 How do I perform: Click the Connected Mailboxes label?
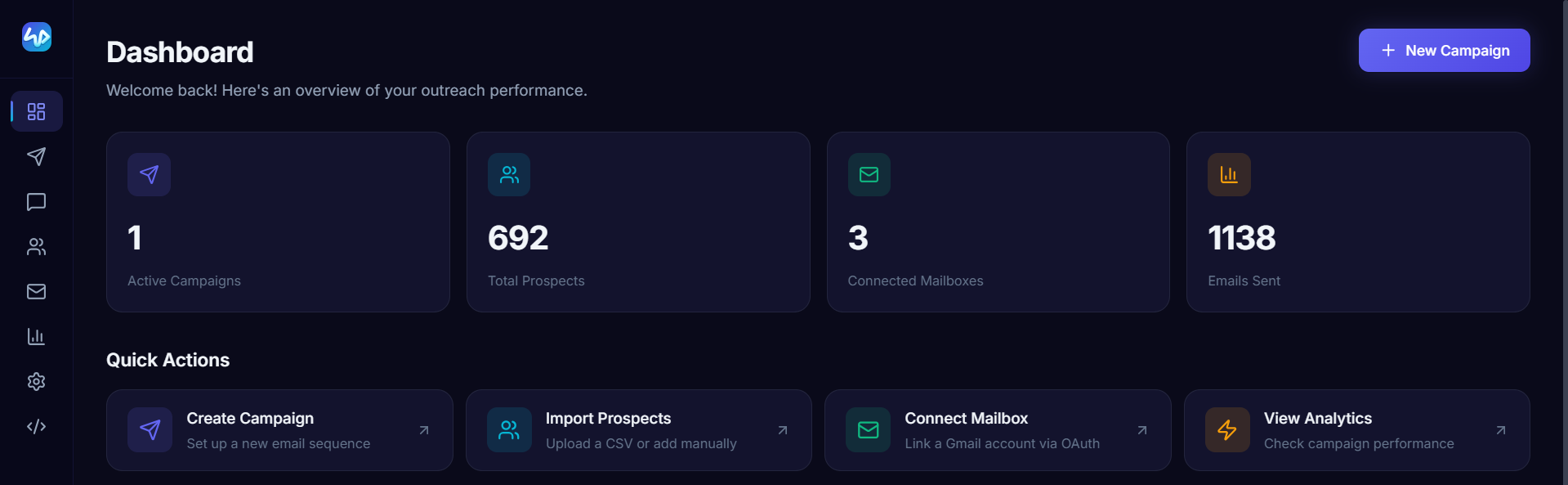click(x=915, y=281)
